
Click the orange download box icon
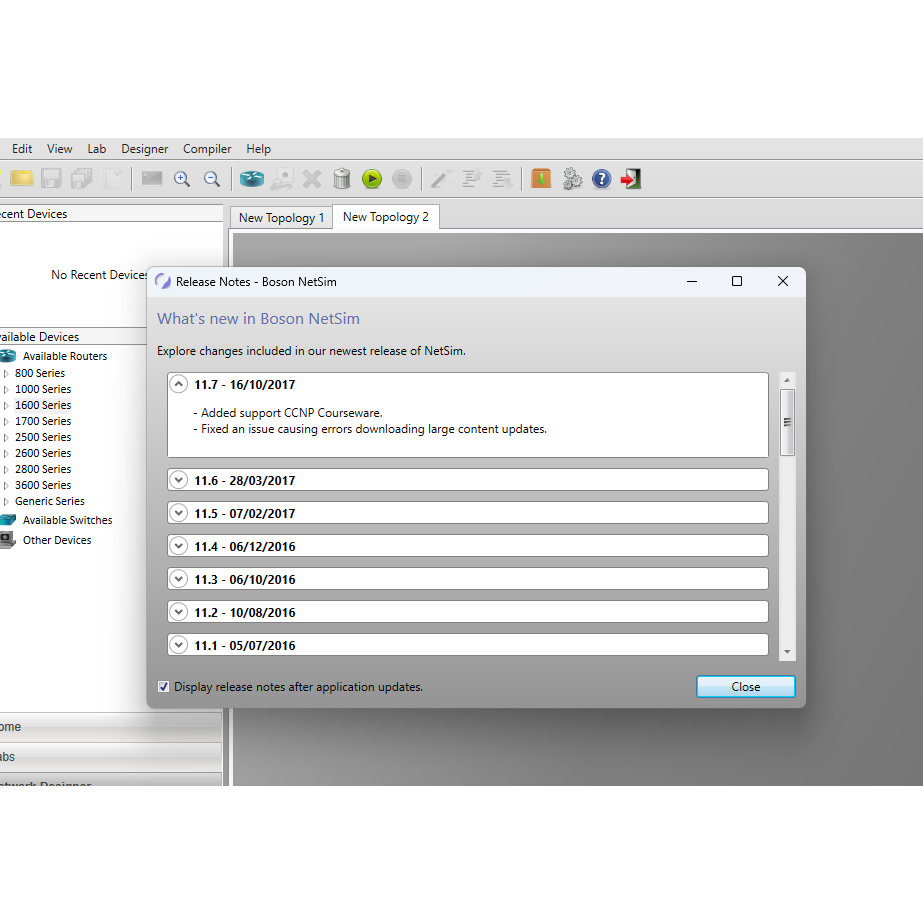541,179
